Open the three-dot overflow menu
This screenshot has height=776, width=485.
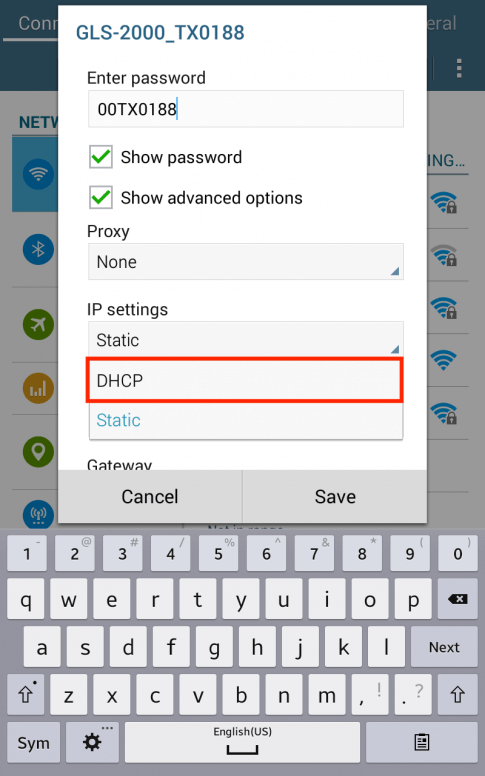[459, 68]
